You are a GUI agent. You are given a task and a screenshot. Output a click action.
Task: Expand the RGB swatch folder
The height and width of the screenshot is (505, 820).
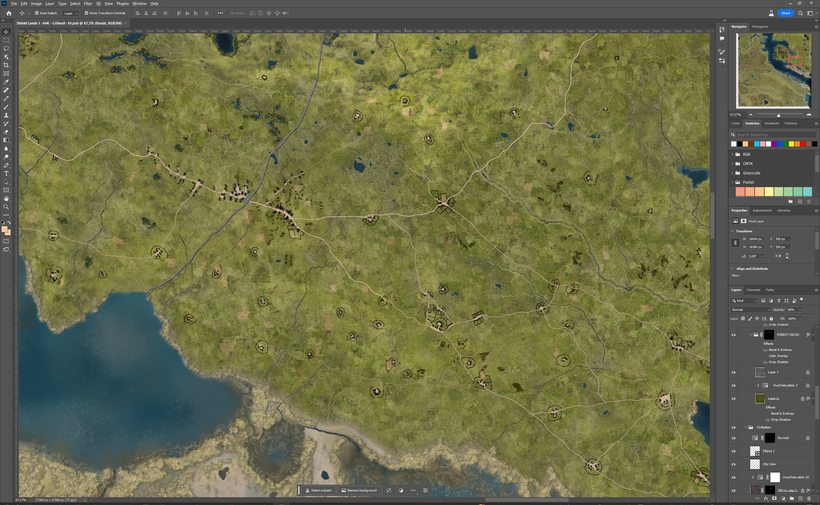pos(732,154)
